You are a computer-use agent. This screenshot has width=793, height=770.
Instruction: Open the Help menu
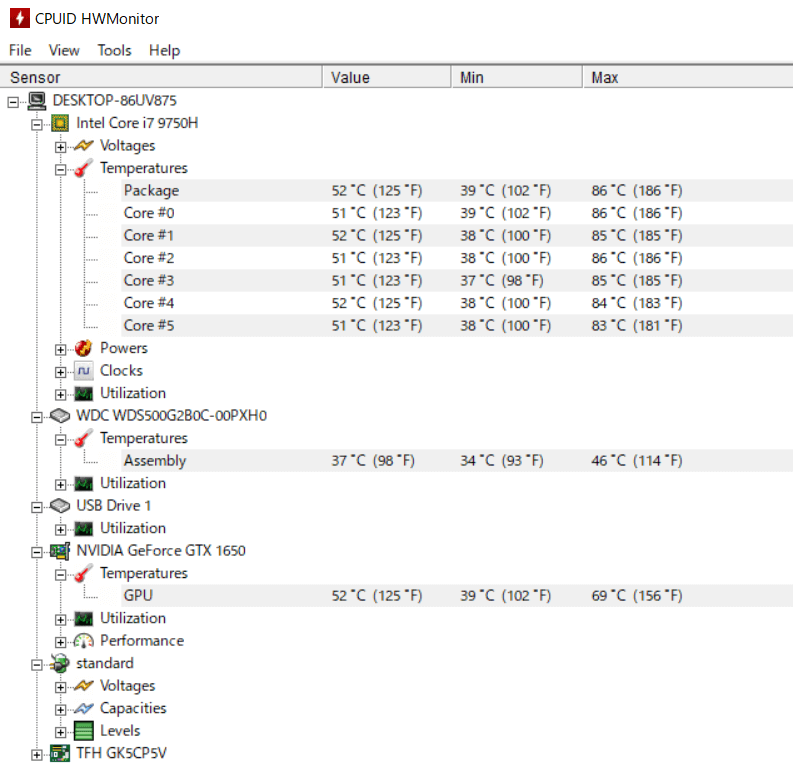pos(164,51)
